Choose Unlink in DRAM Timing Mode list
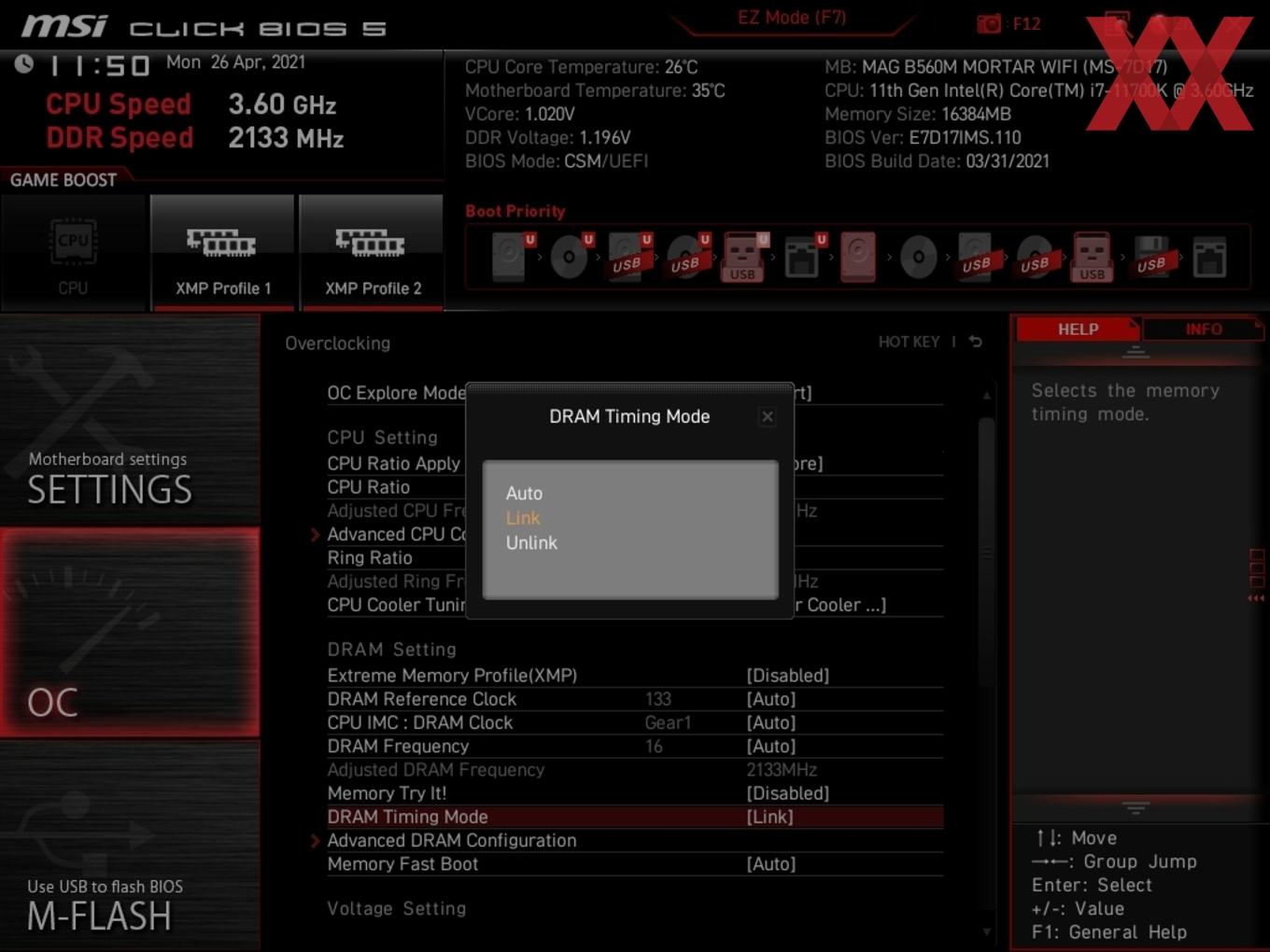This screenshot has width=1270, height=952. point(531,542)
